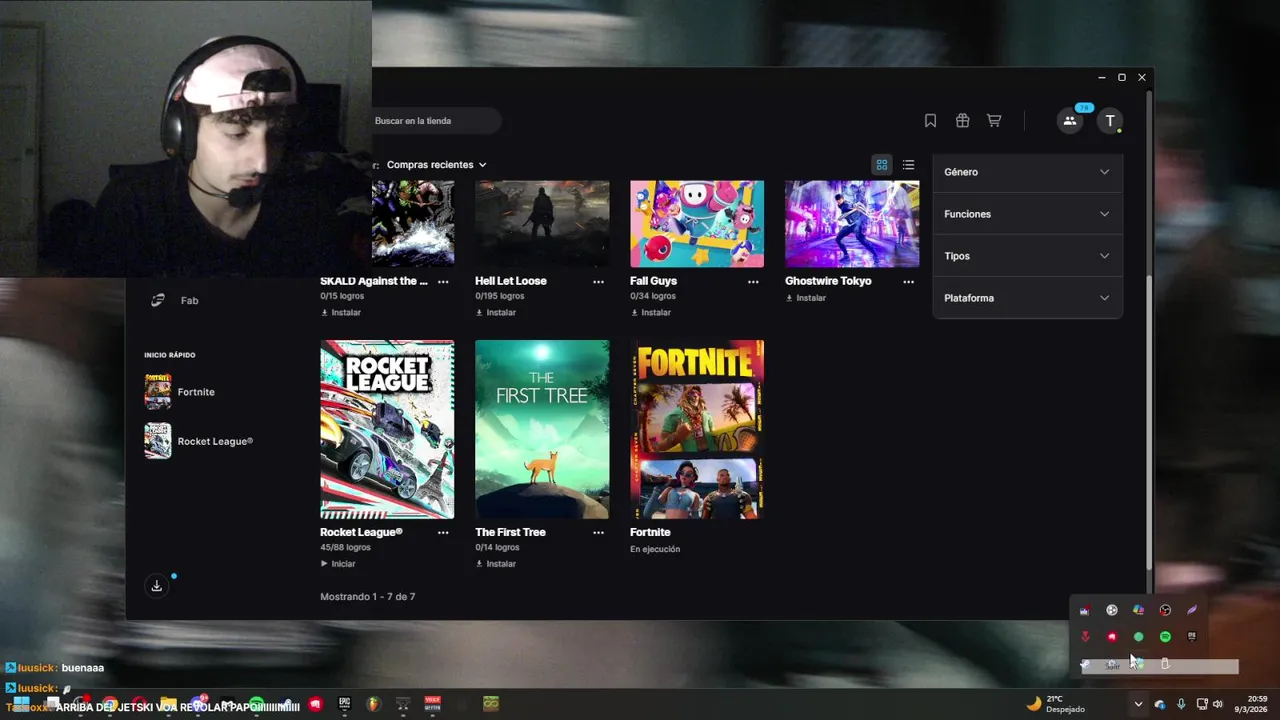
Task: Click the Fortnite game title
Action: 650,533
